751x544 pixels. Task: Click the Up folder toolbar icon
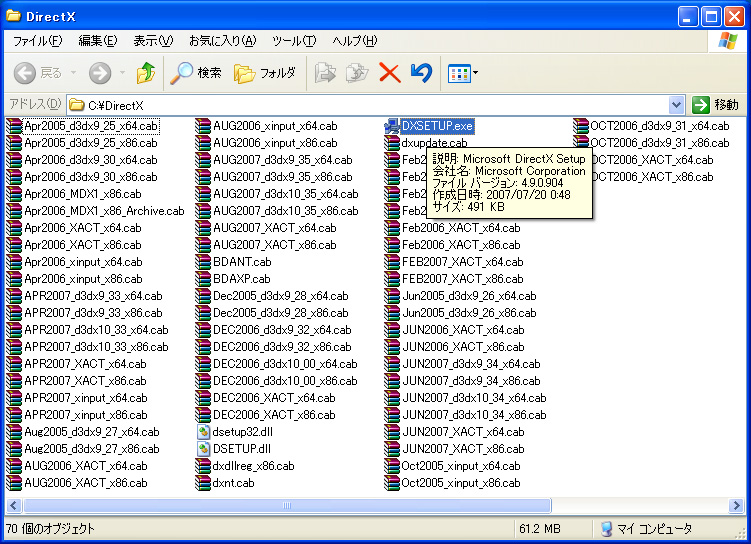(146, 73)
